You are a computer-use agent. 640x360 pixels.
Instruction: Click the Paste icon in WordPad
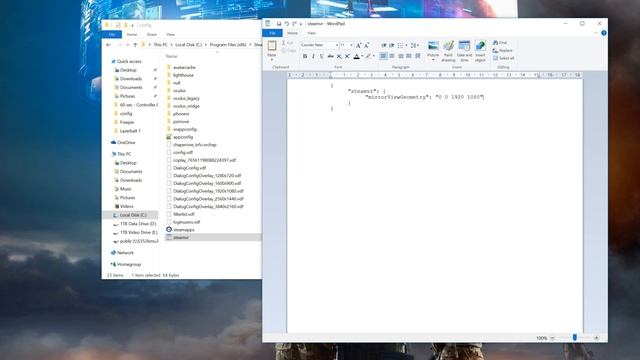(272, 45)
